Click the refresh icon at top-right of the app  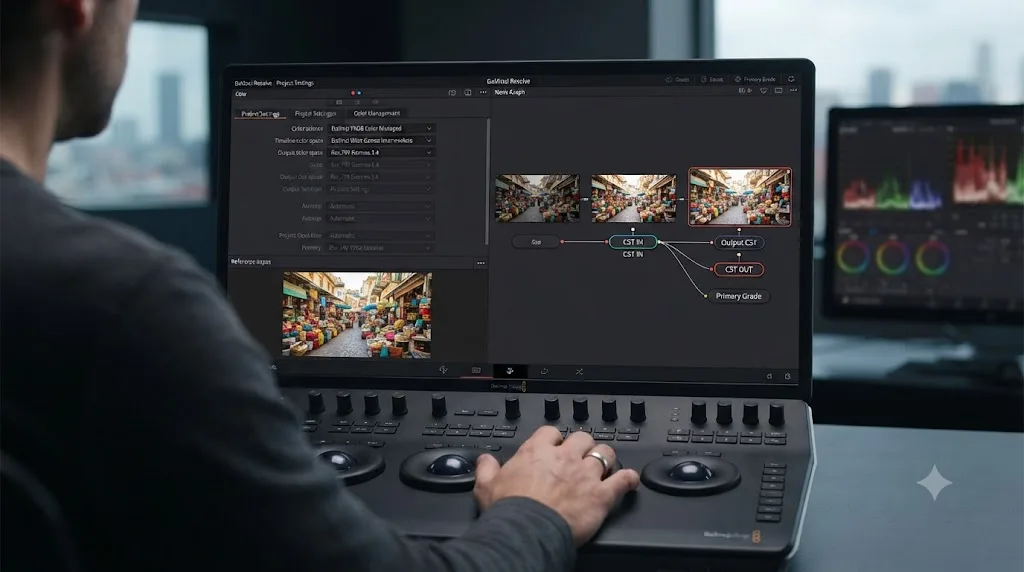[791, 79]
